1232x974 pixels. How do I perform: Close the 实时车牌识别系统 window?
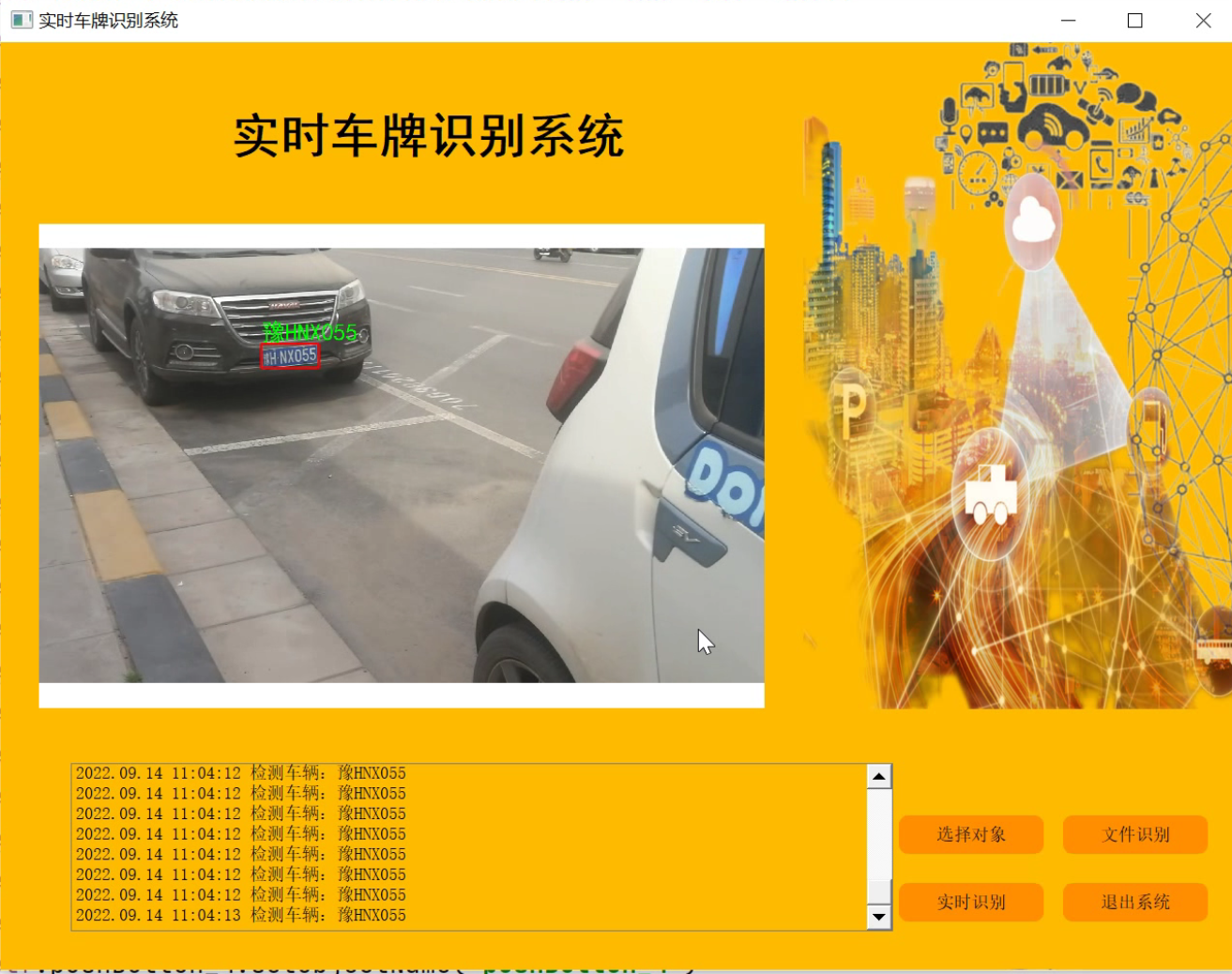1203,20
